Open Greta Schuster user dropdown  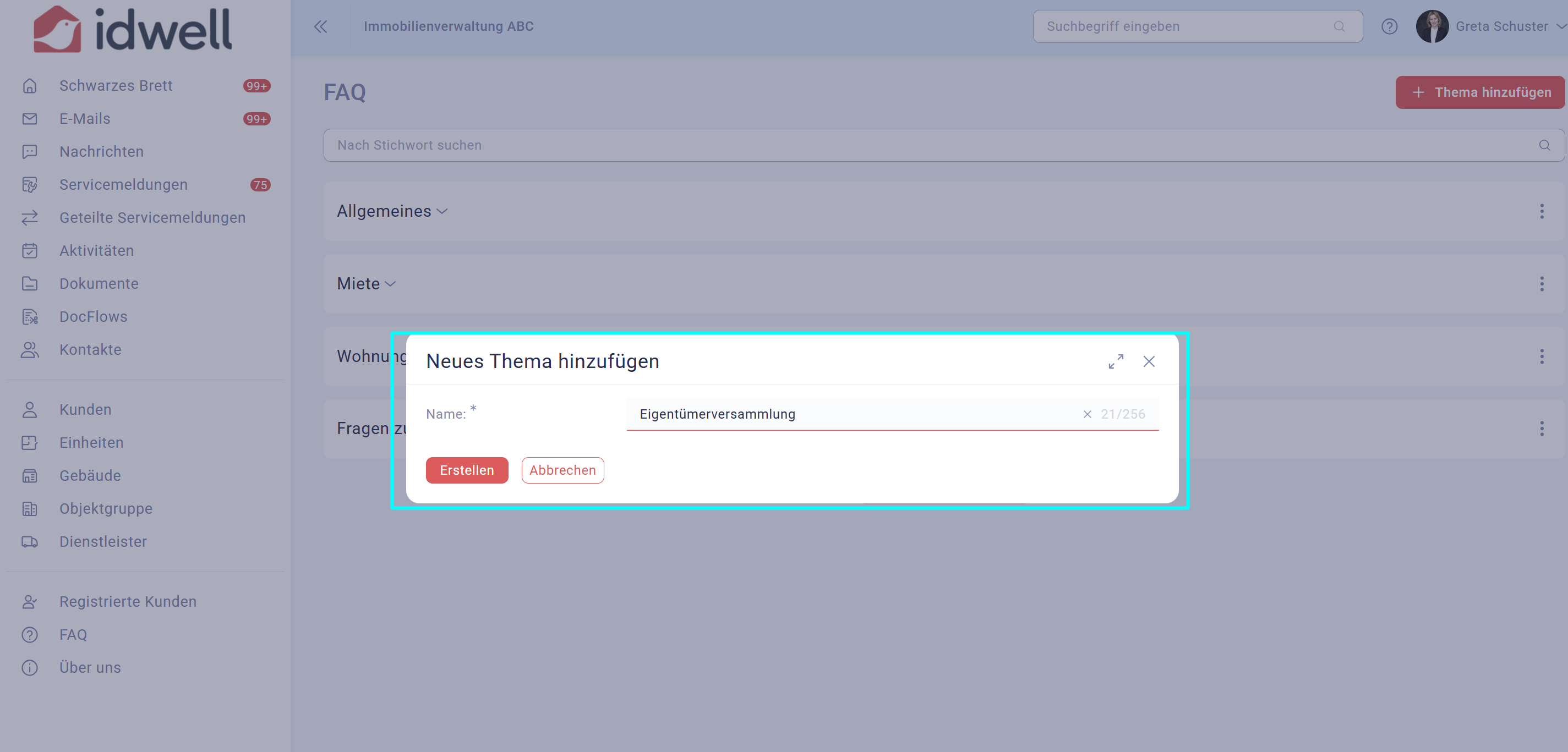(1560, 26)
